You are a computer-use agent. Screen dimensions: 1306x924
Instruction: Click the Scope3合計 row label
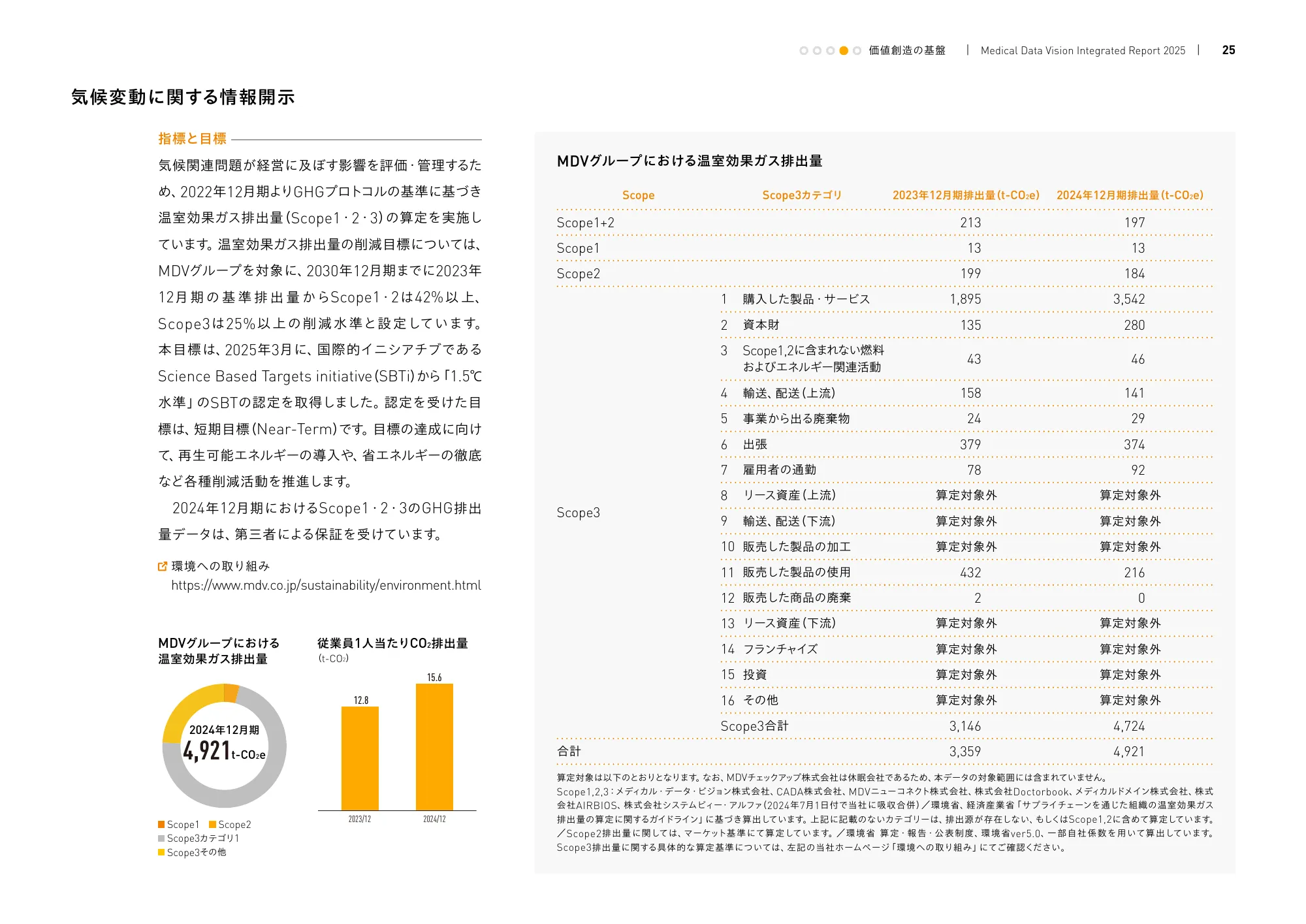click(x=754, y=726)
